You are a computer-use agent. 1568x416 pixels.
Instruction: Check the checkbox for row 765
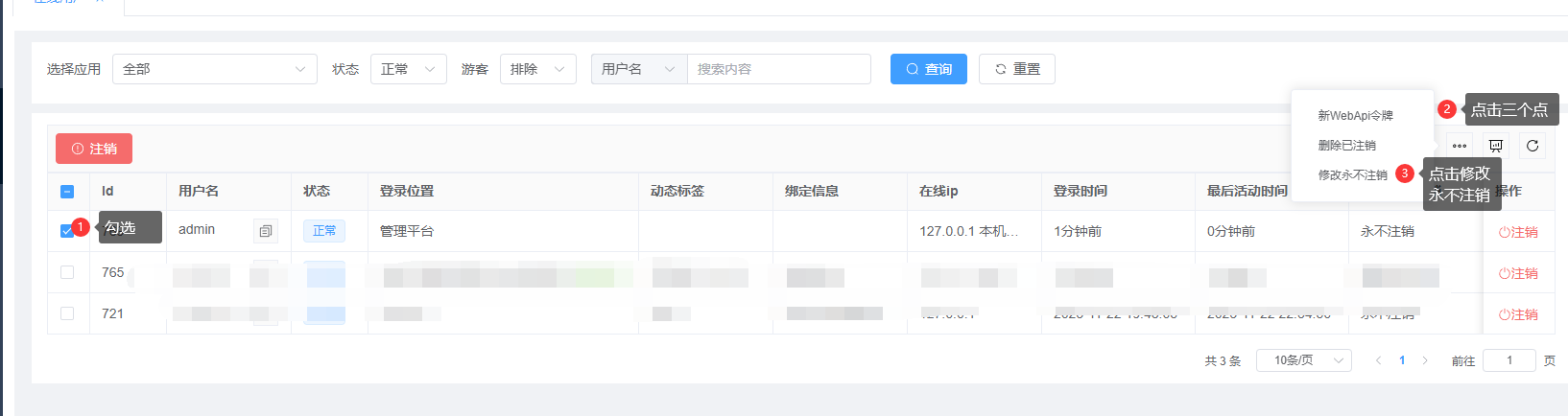click(67, 272)
